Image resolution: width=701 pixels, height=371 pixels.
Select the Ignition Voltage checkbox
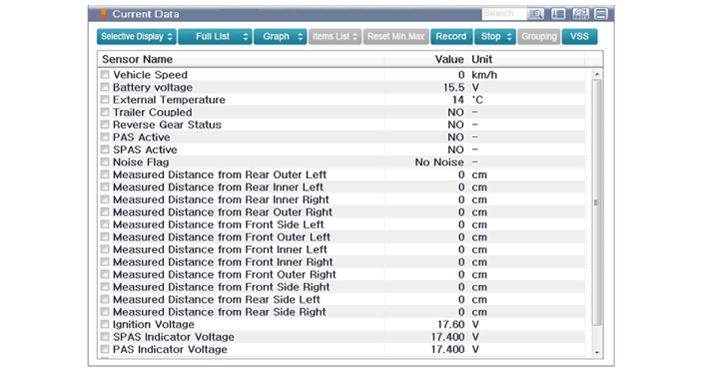(x=105, y=324)
